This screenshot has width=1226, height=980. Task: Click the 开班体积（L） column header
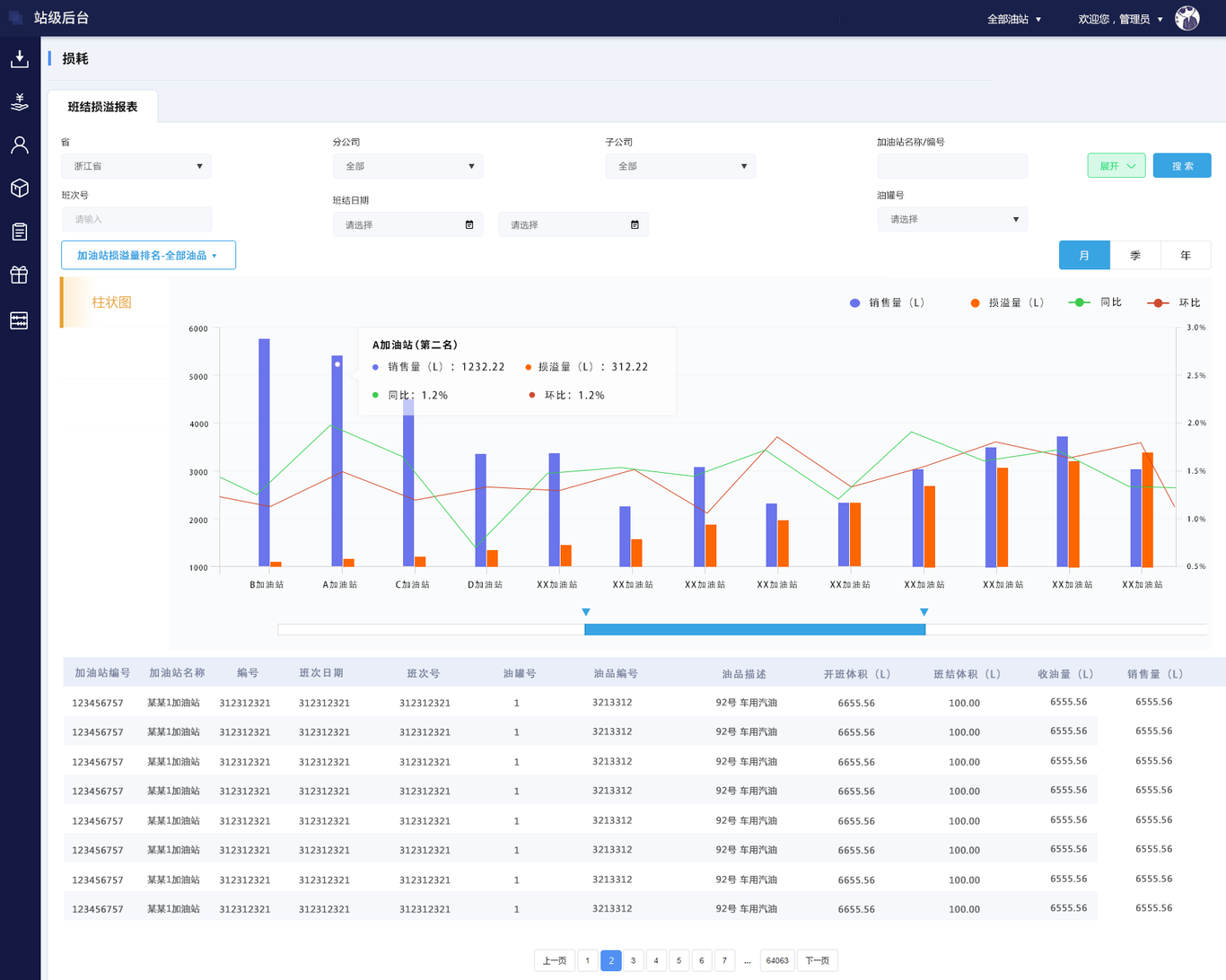tap(857, 674)
